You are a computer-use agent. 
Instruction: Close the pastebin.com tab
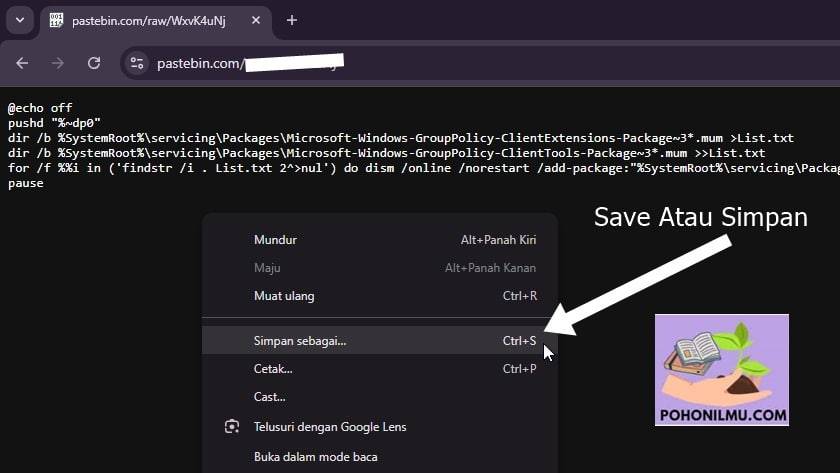(x=256, y=20)
